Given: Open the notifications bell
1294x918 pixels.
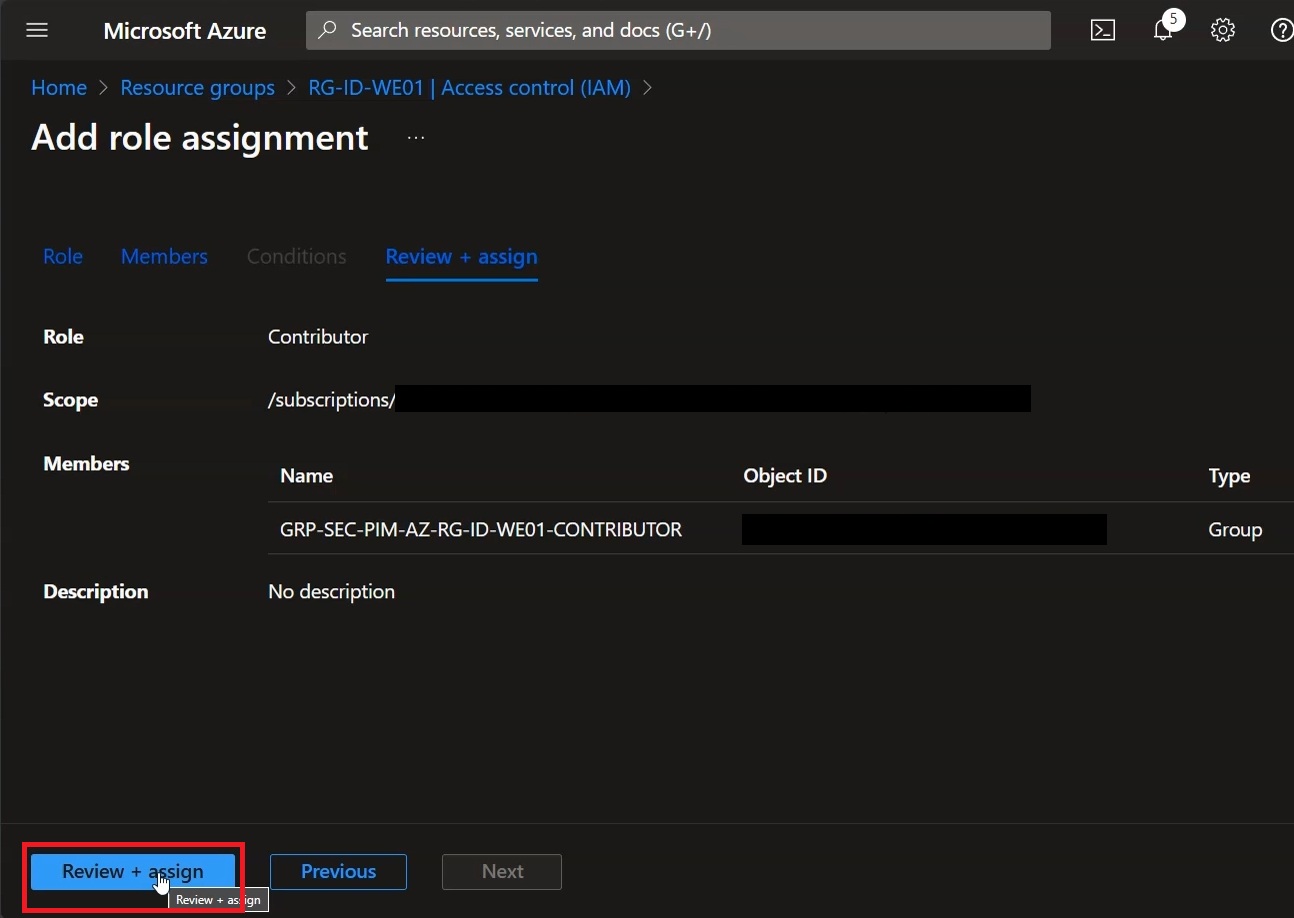Looking at the screenshot, I should (1163, 30).
